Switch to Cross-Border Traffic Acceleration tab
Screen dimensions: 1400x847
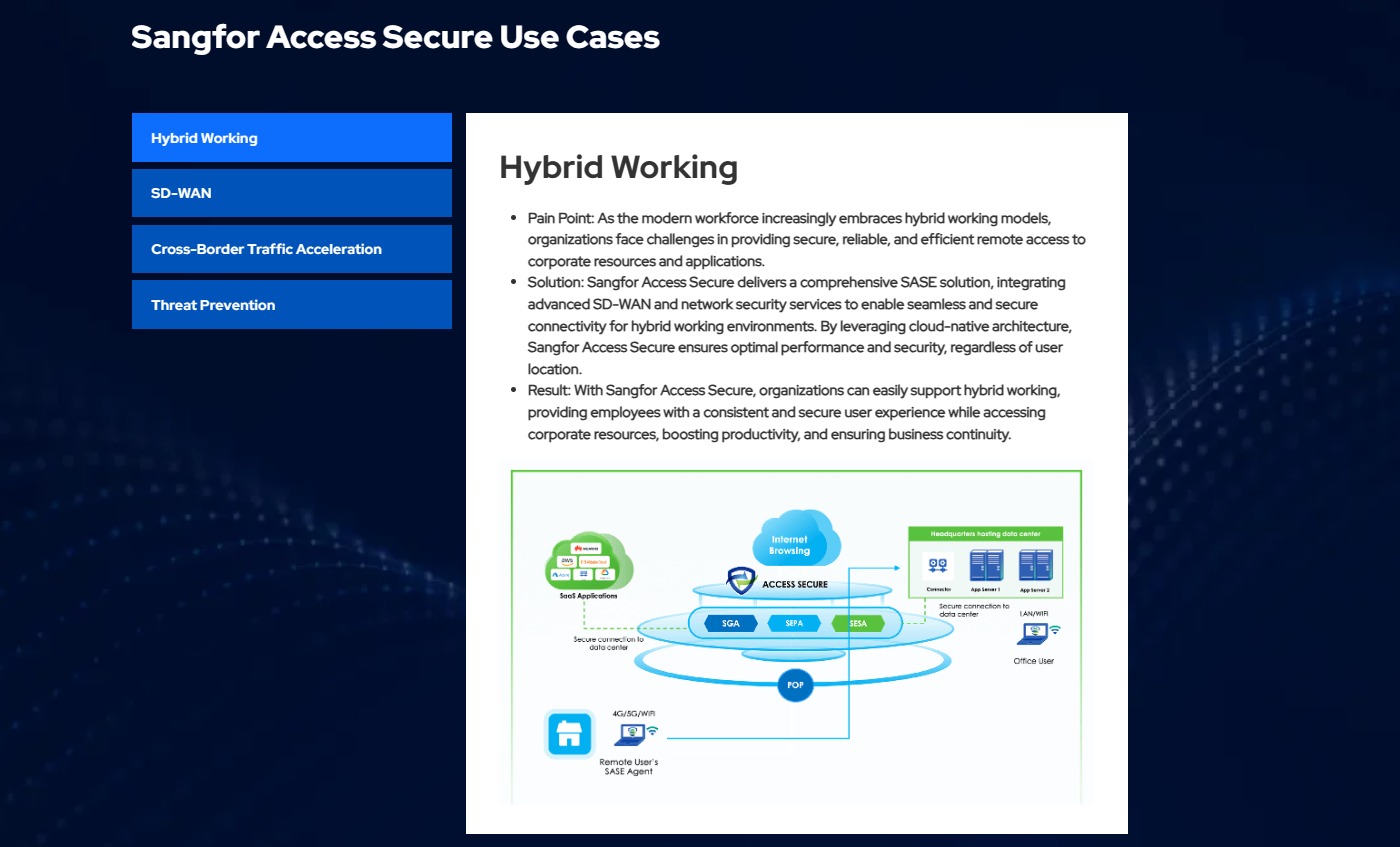(x=292, y=249)
